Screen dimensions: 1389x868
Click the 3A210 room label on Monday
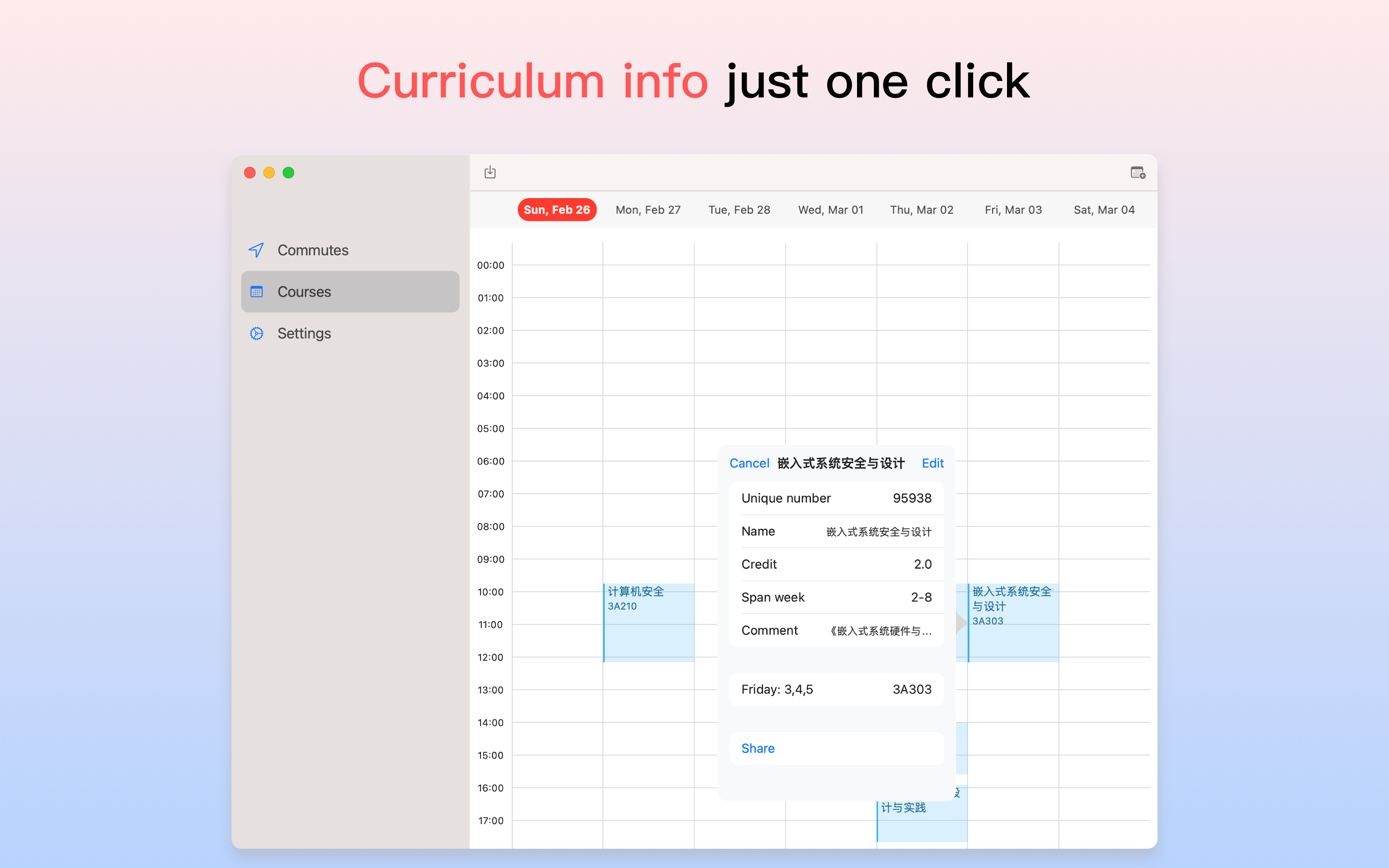point(622,606)
